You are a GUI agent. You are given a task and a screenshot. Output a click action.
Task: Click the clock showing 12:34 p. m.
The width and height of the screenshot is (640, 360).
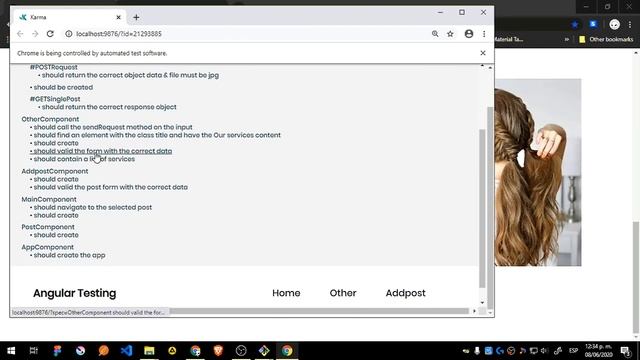coord(599,351)
